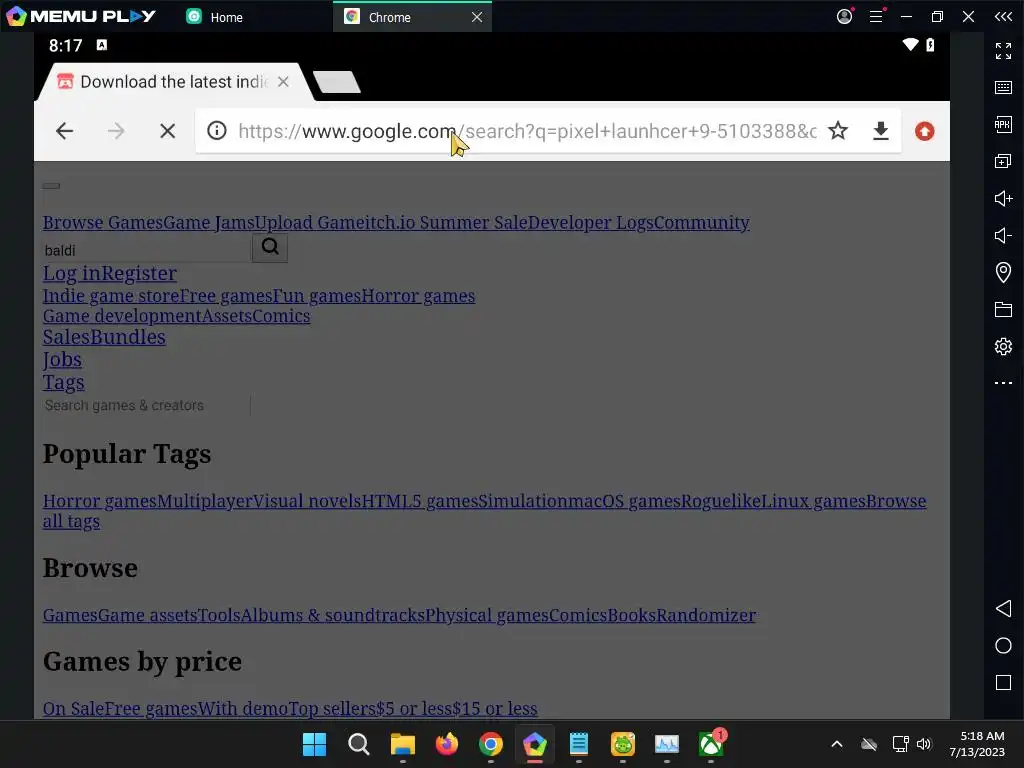Open MEmu account profile icon

coord(844,16)
